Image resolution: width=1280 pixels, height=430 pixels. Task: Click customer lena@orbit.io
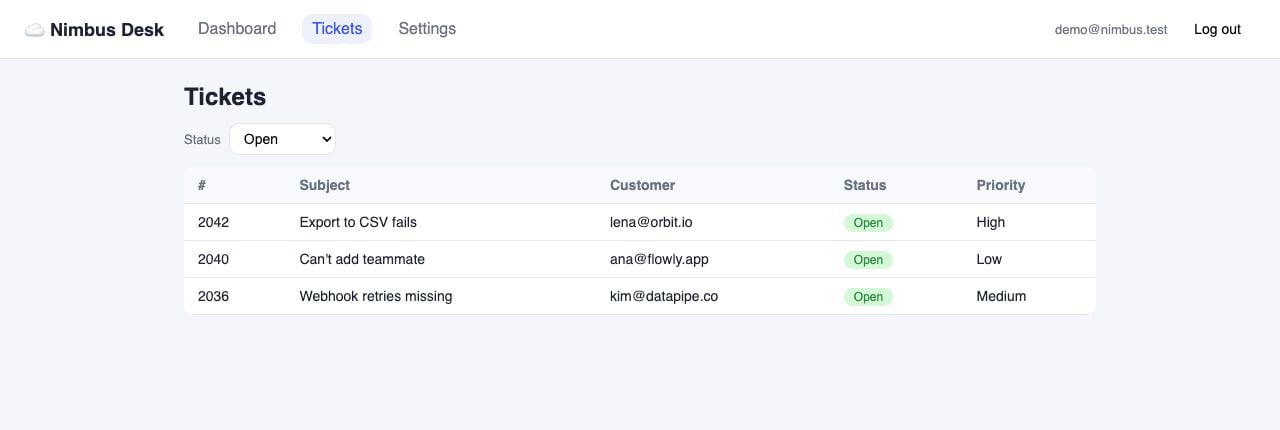(651, 222)
